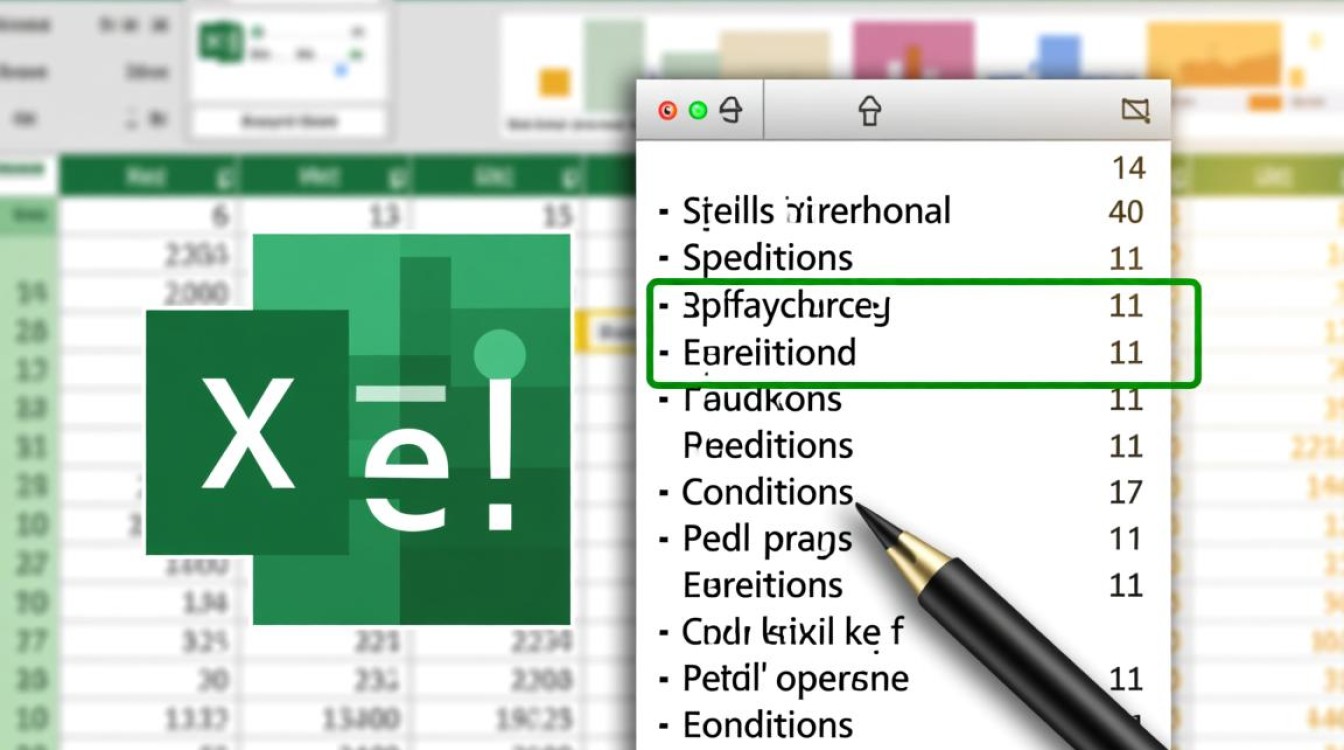Select the "Speditions" list item
1344x750 pixels.
pos(767,258)
